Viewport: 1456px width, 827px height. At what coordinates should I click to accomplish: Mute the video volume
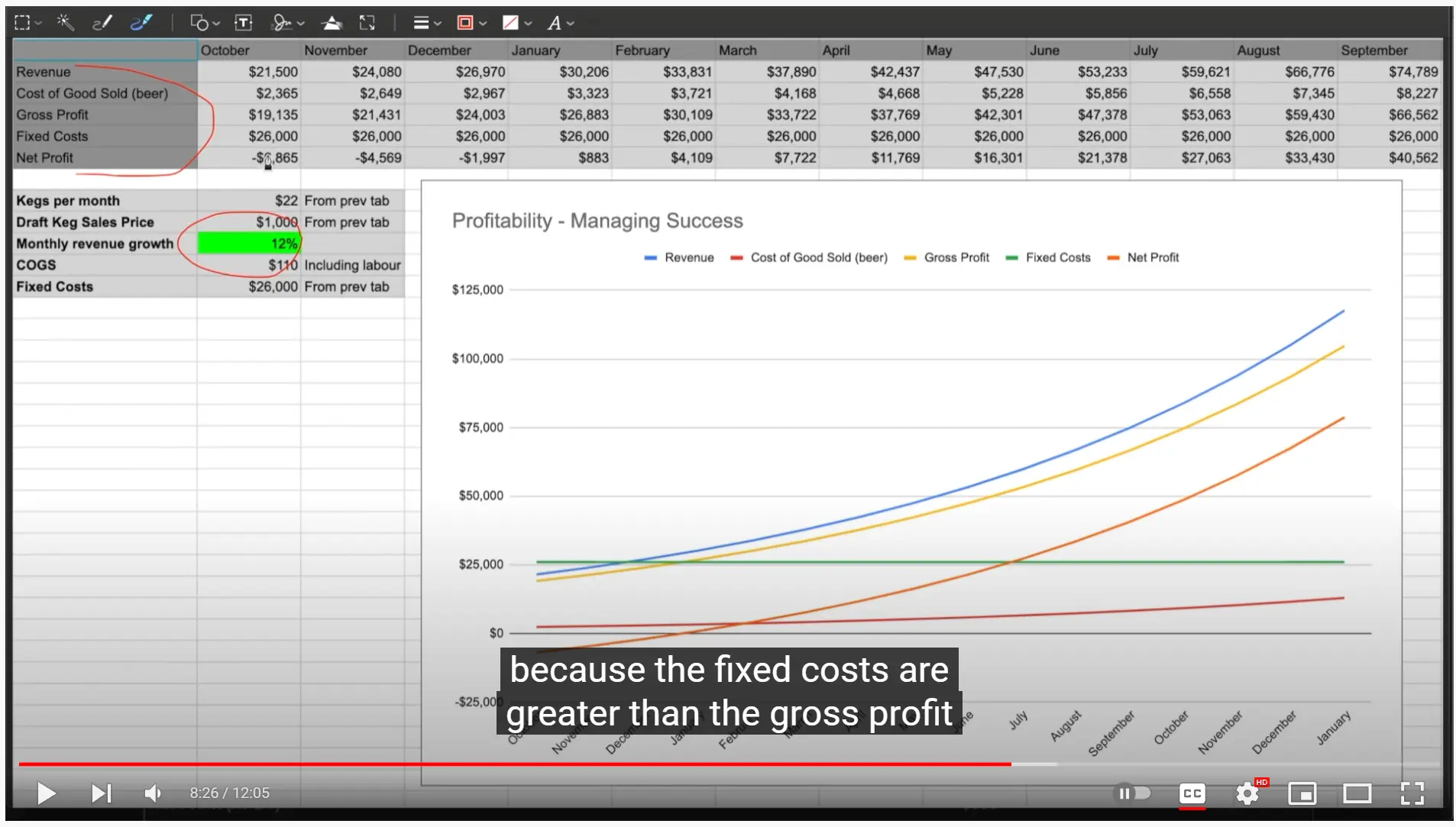click(x=153, y=793)
